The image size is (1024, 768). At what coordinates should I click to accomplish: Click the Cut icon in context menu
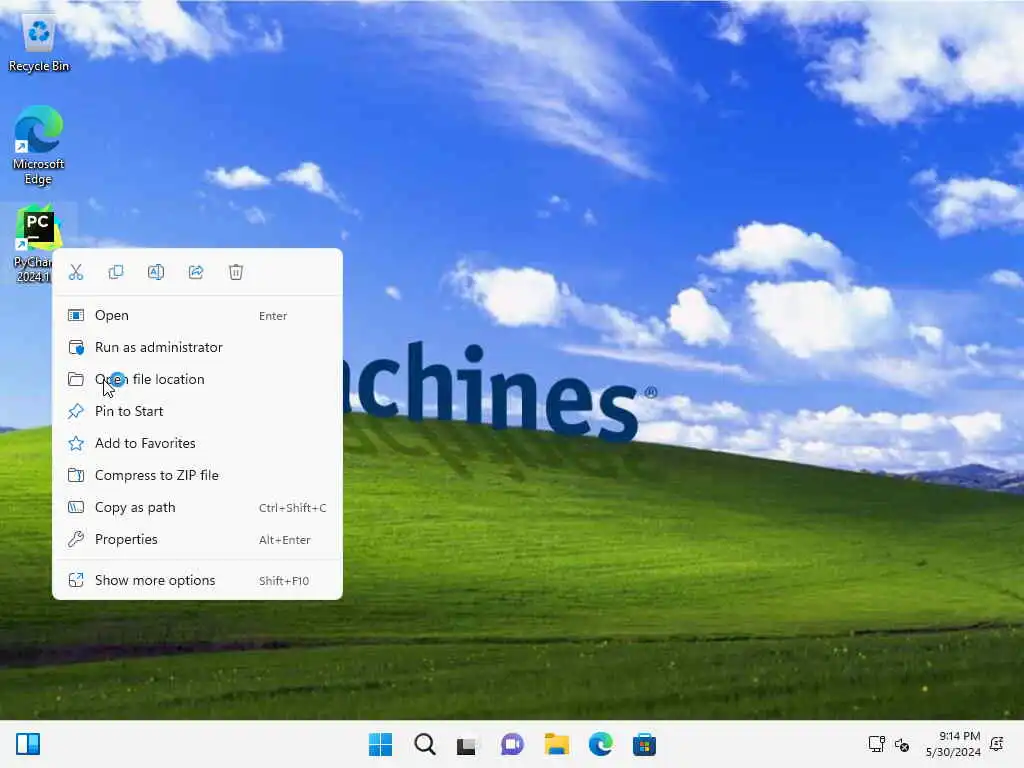[x=76, y=272]
